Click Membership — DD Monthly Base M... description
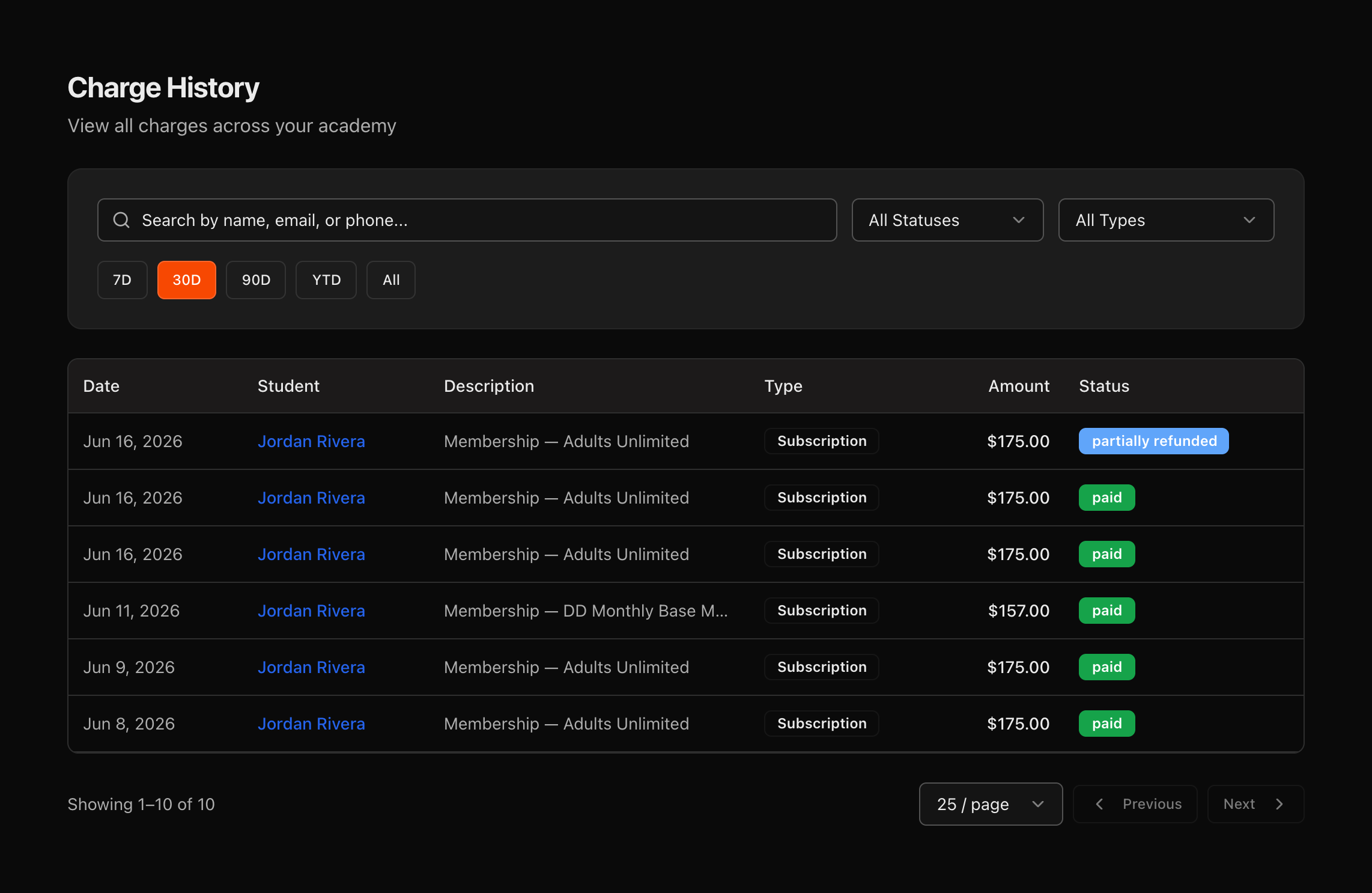This screenshot has width=1372, height=893. pos(586,611)
